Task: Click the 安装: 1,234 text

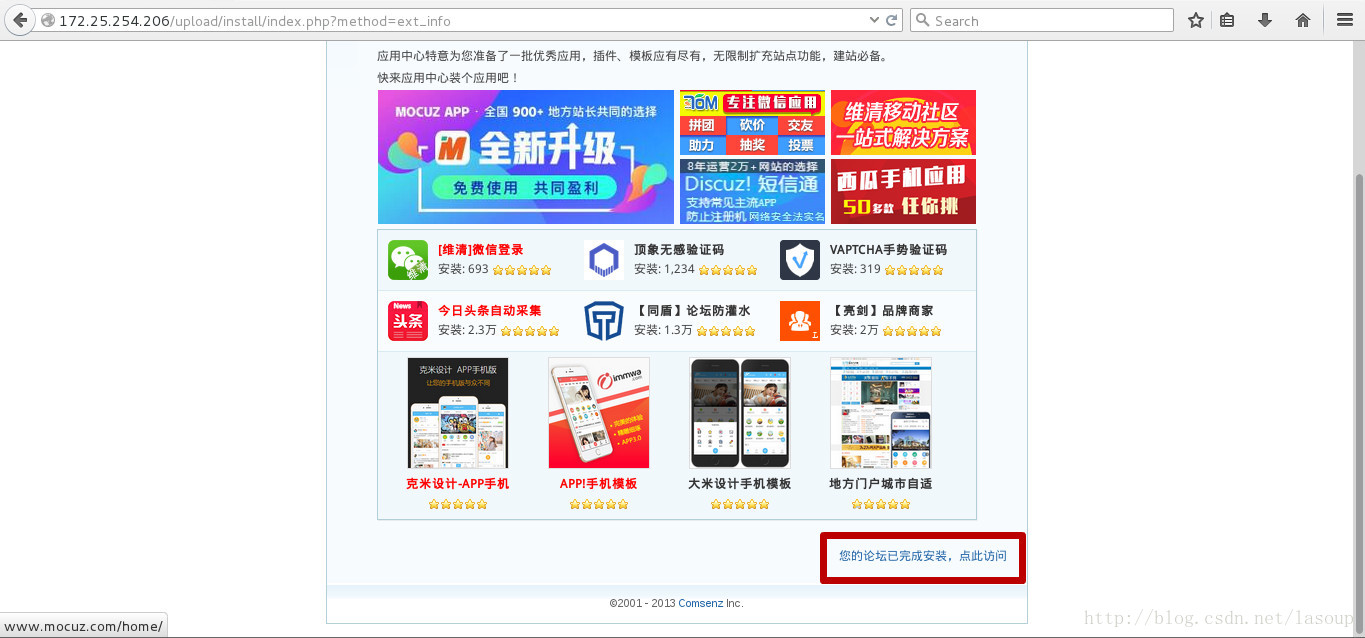Action: click(664, 269)
